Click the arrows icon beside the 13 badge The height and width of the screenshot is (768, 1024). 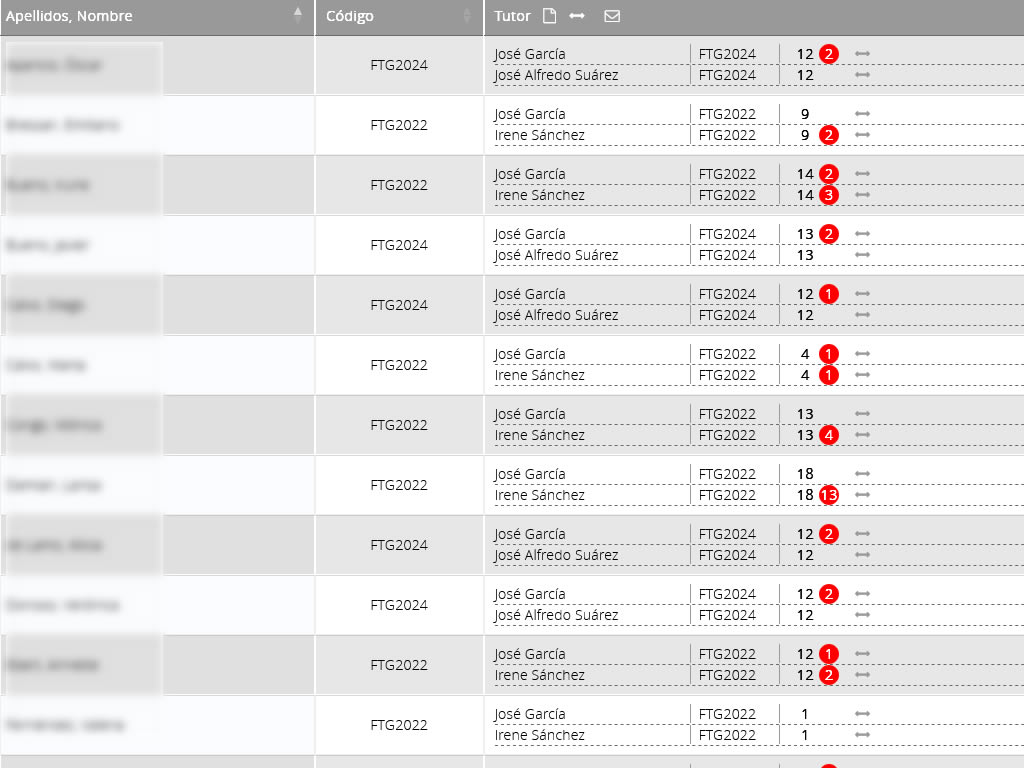pyautogui.click(x=863, y=495)
